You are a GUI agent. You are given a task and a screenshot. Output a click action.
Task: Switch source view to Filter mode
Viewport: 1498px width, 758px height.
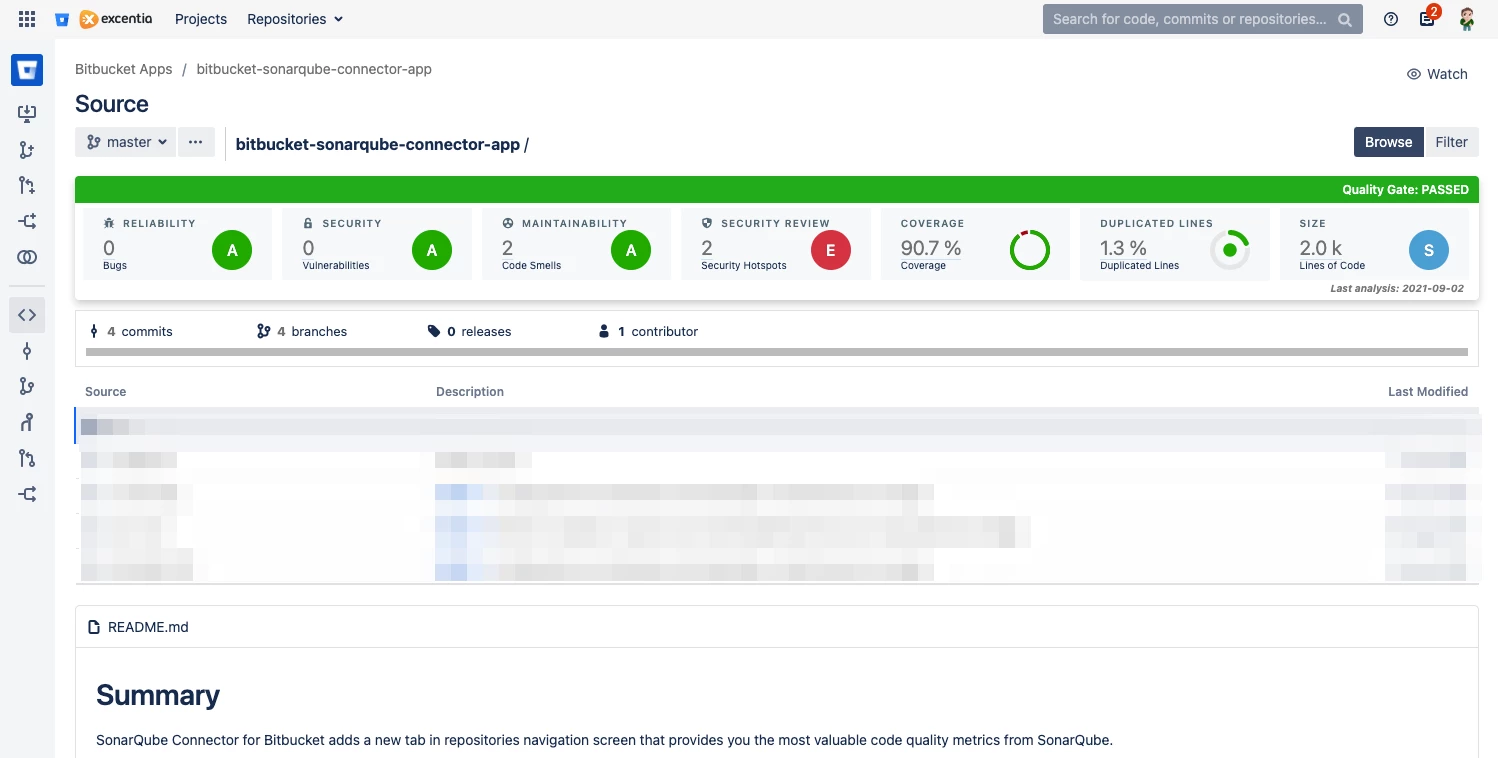pos(1451,142)
